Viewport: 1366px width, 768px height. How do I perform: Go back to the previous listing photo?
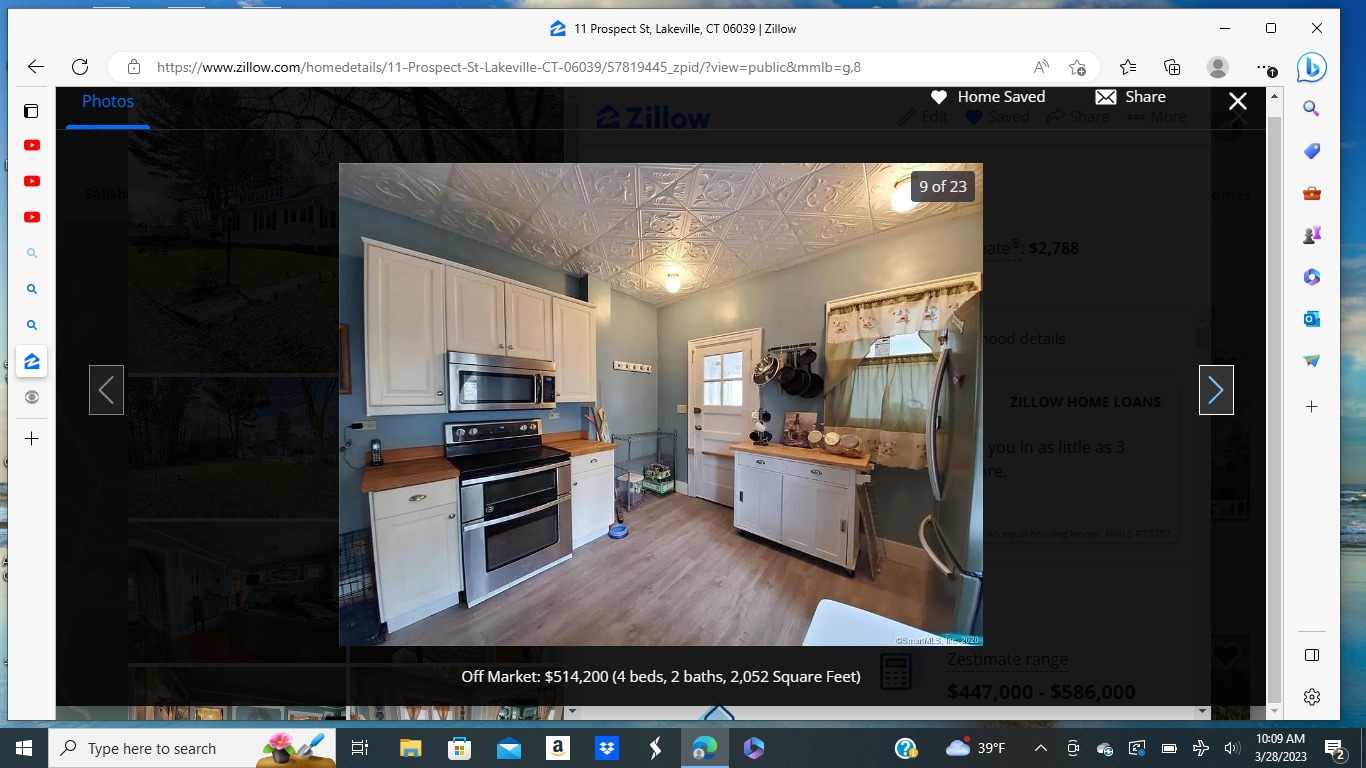pos(106,390)
